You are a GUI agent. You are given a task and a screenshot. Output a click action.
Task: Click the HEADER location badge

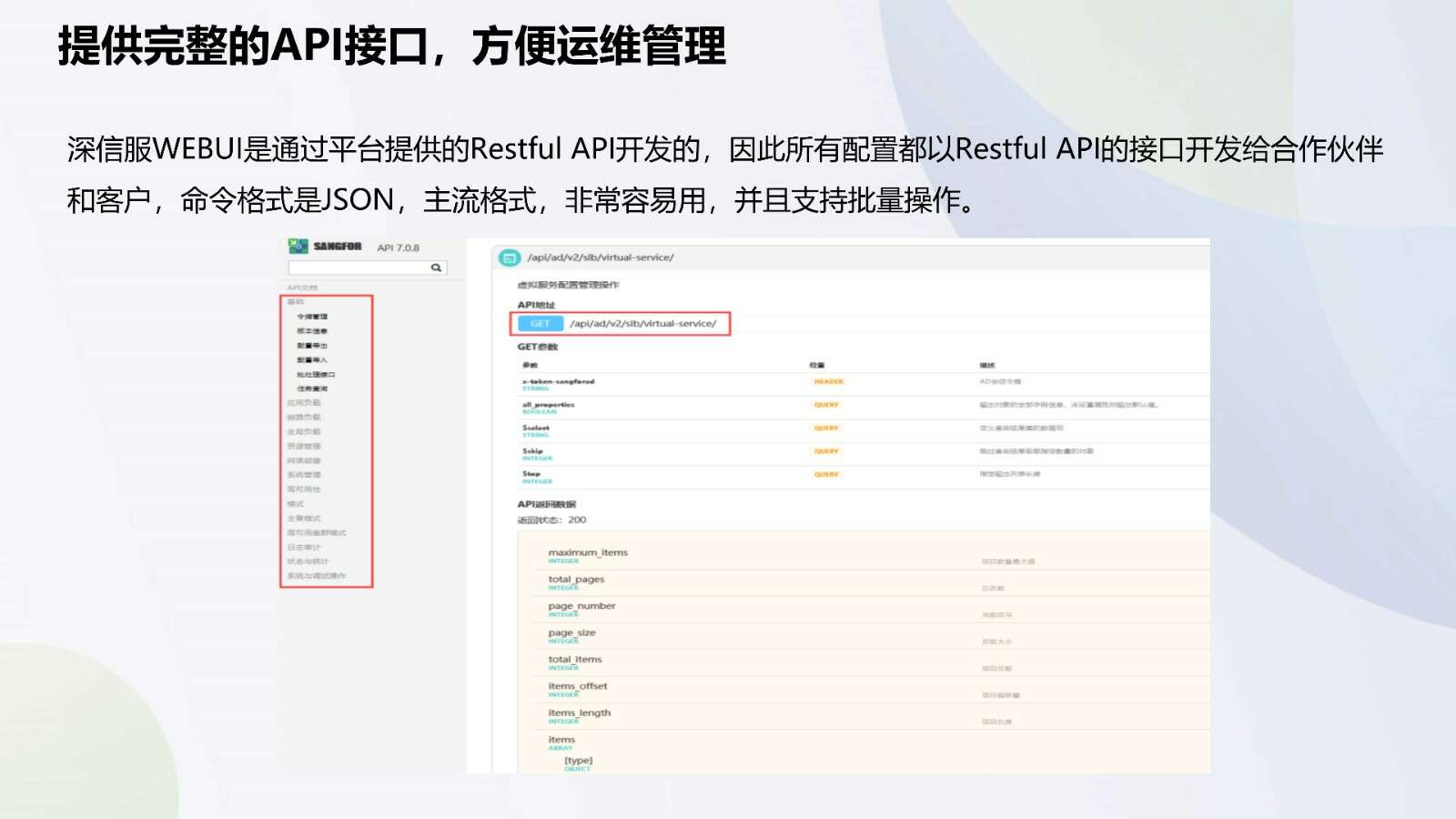(828, 382)
